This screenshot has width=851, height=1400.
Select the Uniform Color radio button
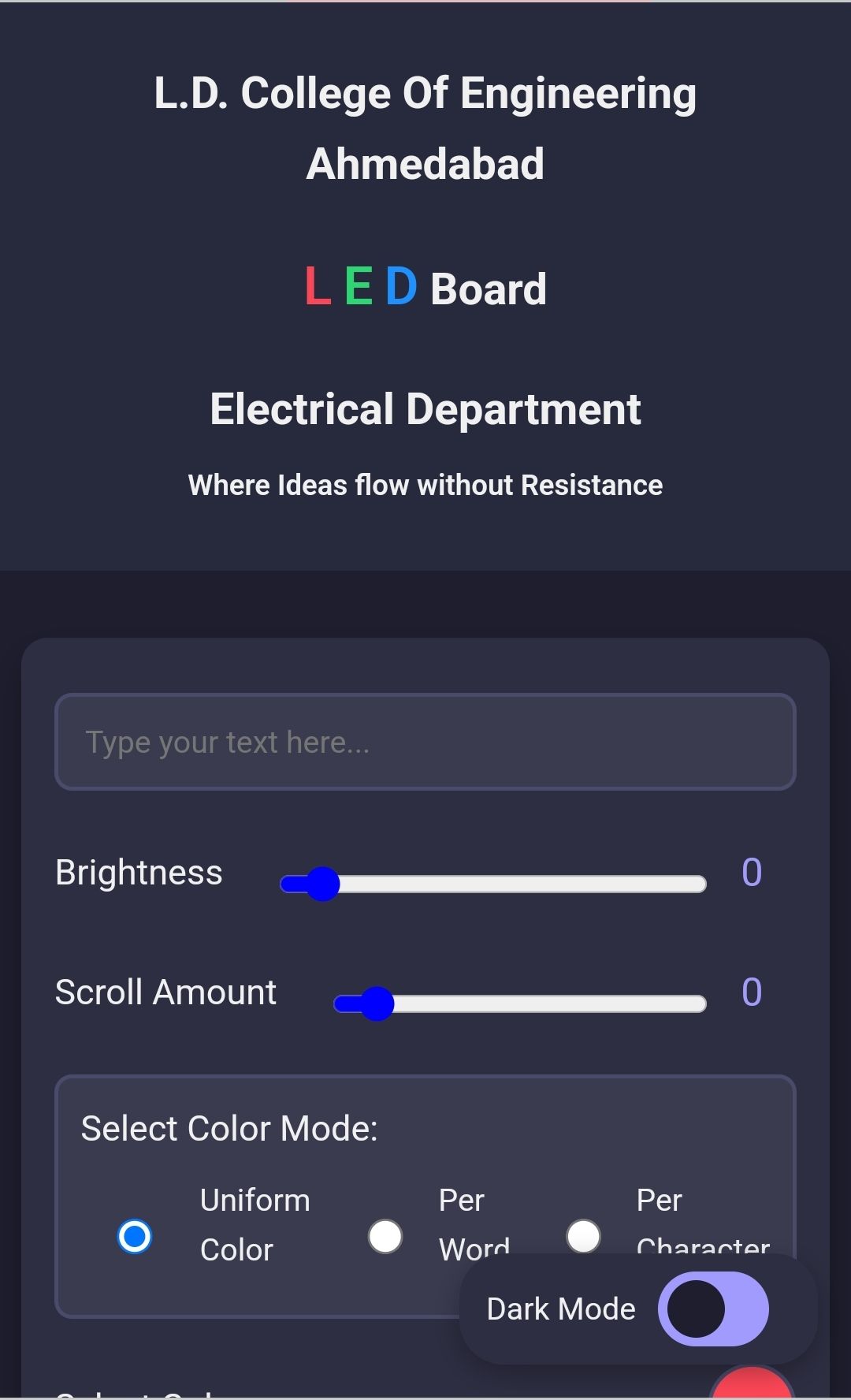tap(135, 1236)
